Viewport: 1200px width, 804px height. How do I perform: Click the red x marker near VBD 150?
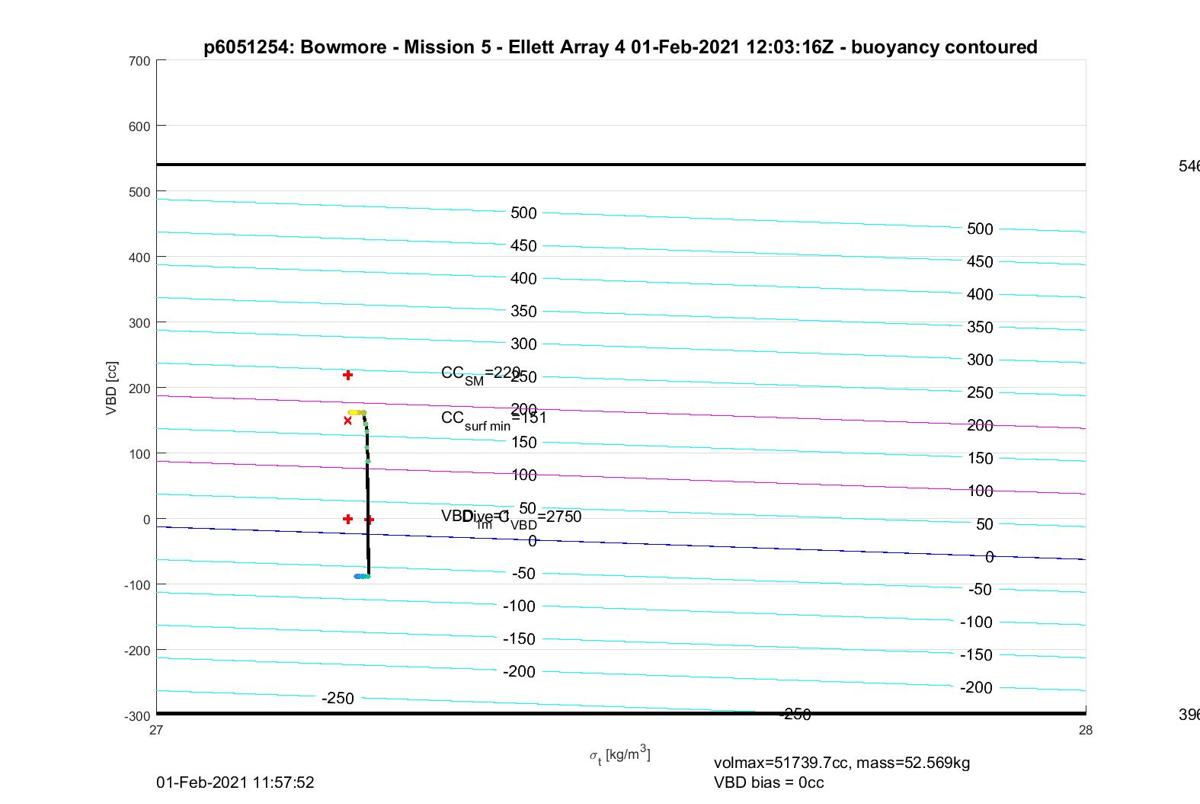tap(348, 420)
